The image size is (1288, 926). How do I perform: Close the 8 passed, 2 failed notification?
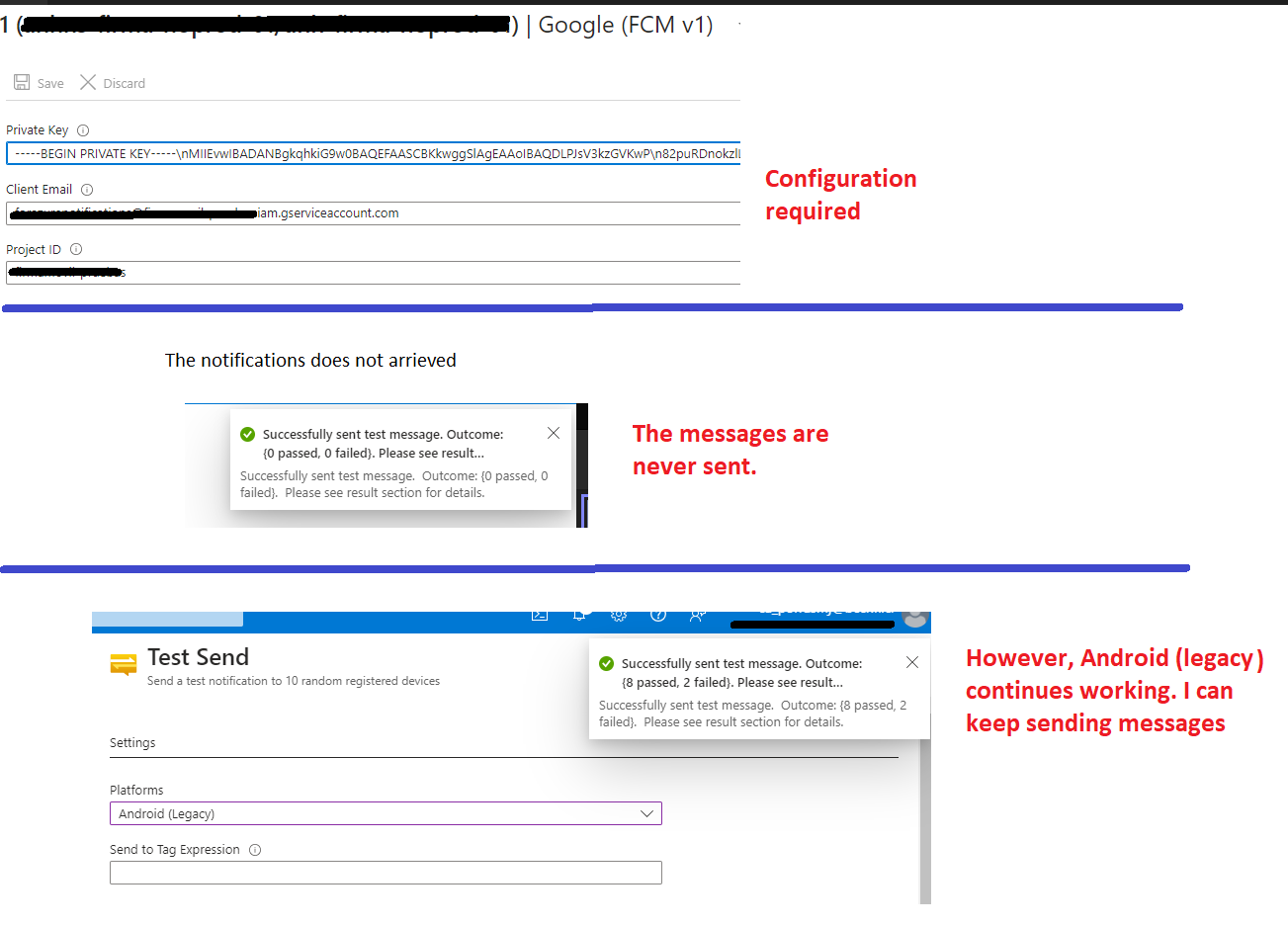coord(912,662)
